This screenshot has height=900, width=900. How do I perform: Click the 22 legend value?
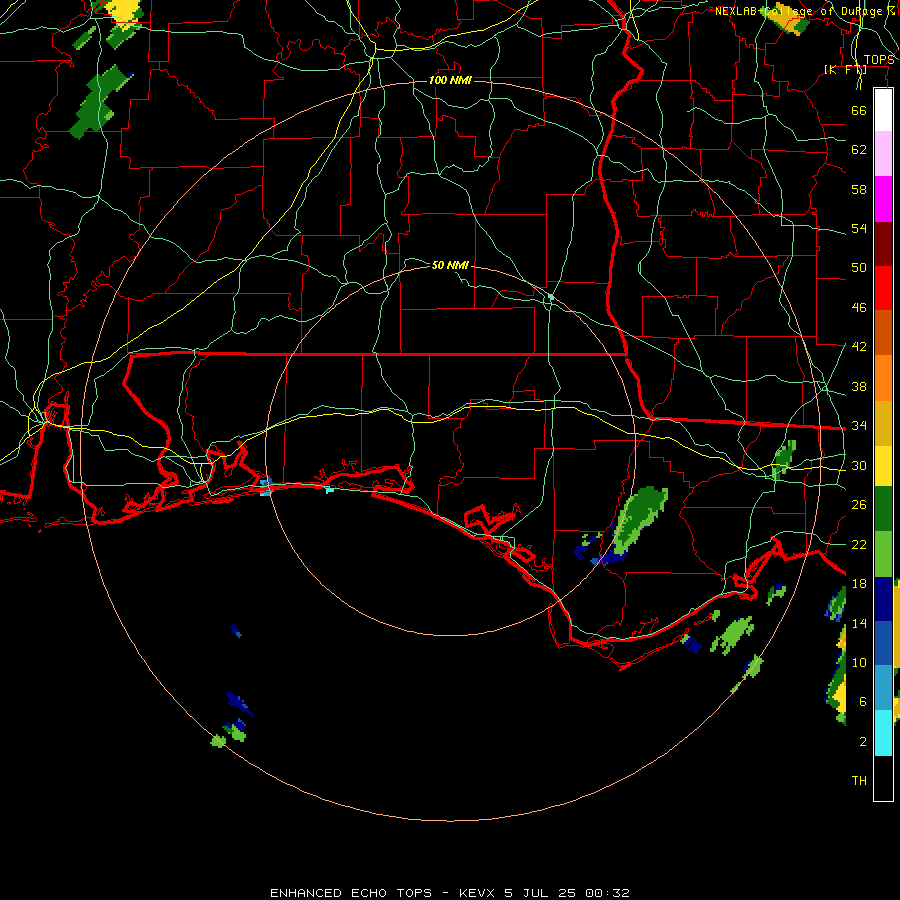(859, 545)
